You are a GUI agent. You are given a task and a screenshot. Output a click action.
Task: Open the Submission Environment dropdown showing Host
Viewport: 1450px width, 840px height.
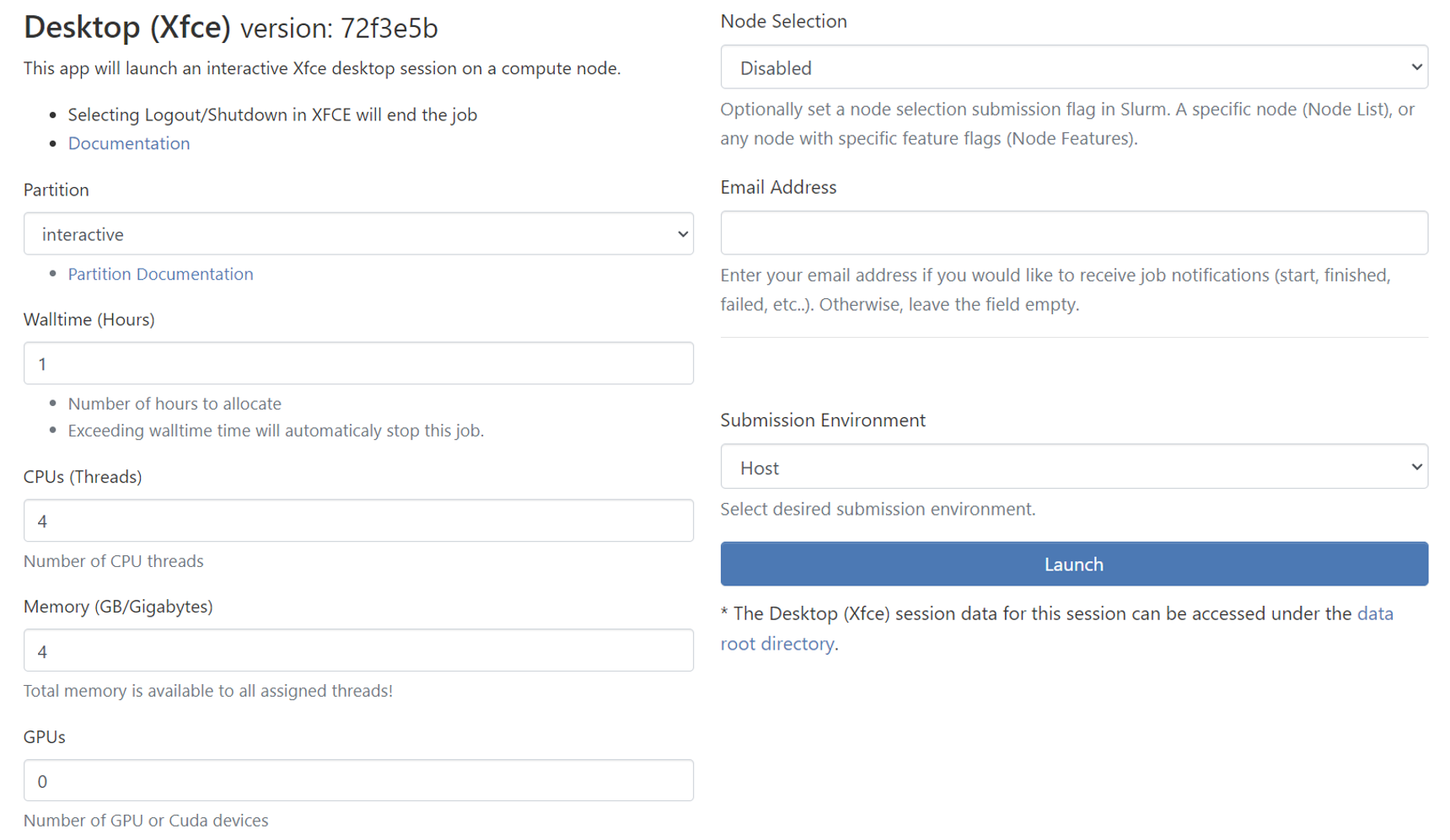[1074, 467]
